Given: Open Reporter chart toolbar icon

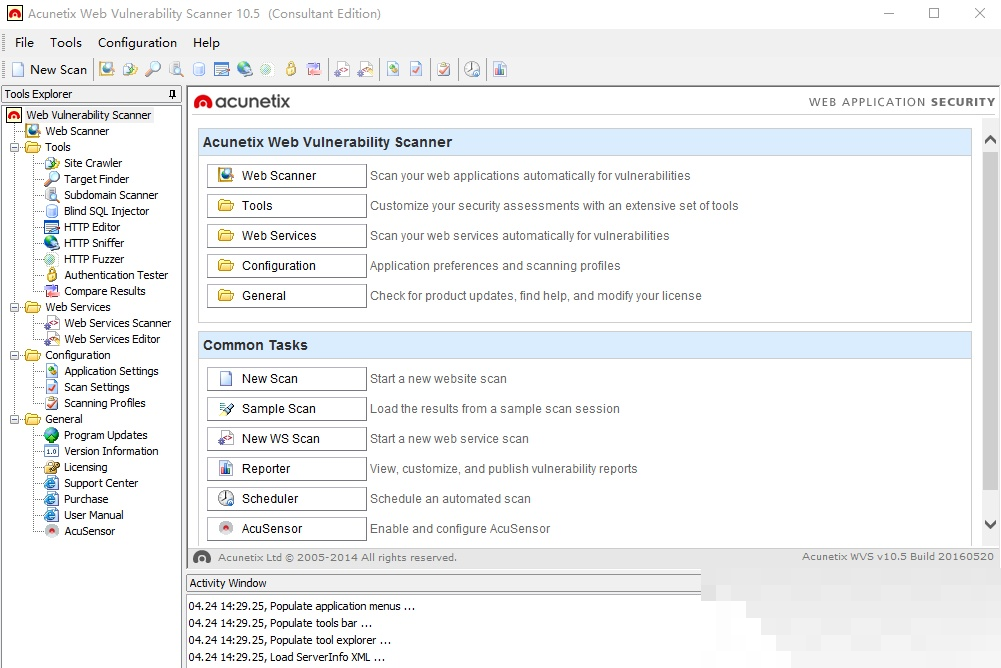Looking at the screenshot, I should 500,69.
